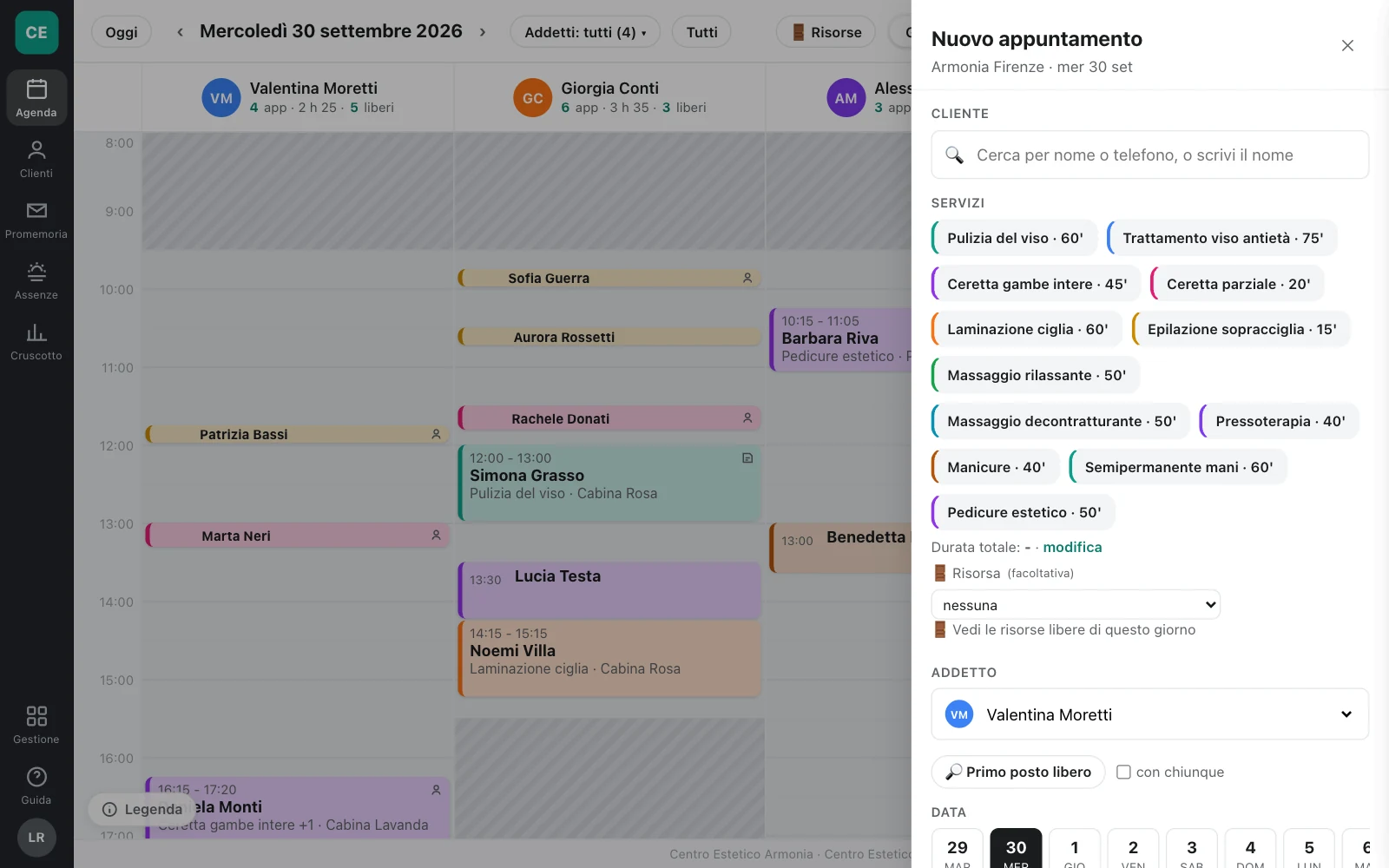Viewport: 1389px width, 868px height.
Task: Open the Guida help icon
Action: [36, 786]
